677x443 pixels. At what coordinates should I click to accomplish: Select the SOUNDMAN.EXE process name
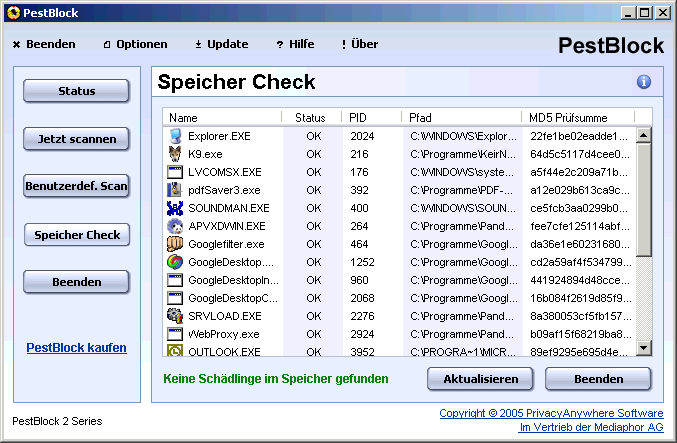coord(229,208)
